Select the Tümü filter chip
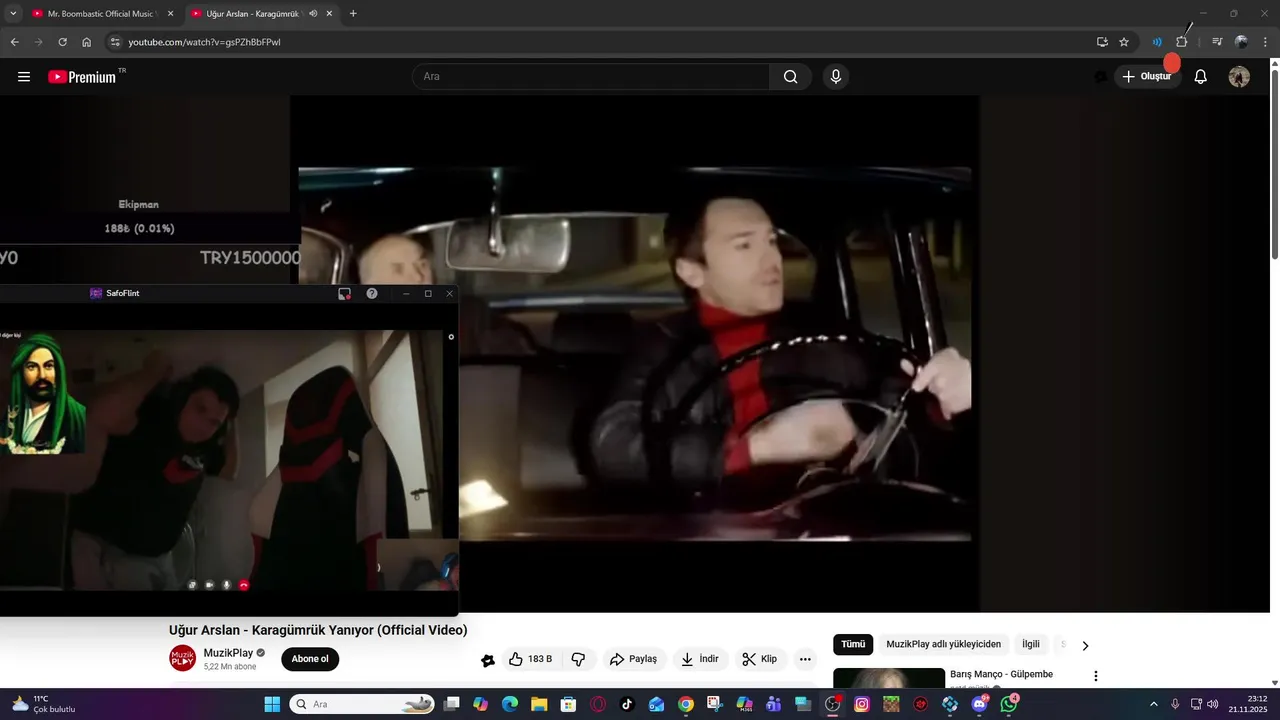The height and width of the screenshot is (720, 1280). point(853,645)
